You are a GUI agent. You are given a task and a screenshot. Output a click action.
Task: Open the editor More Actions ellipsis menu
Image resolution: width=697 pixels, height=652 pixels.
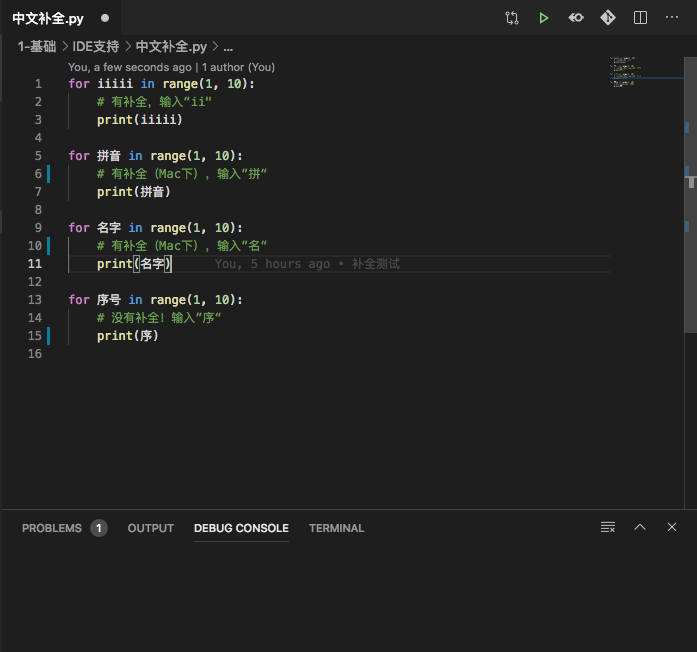(672, 17)
